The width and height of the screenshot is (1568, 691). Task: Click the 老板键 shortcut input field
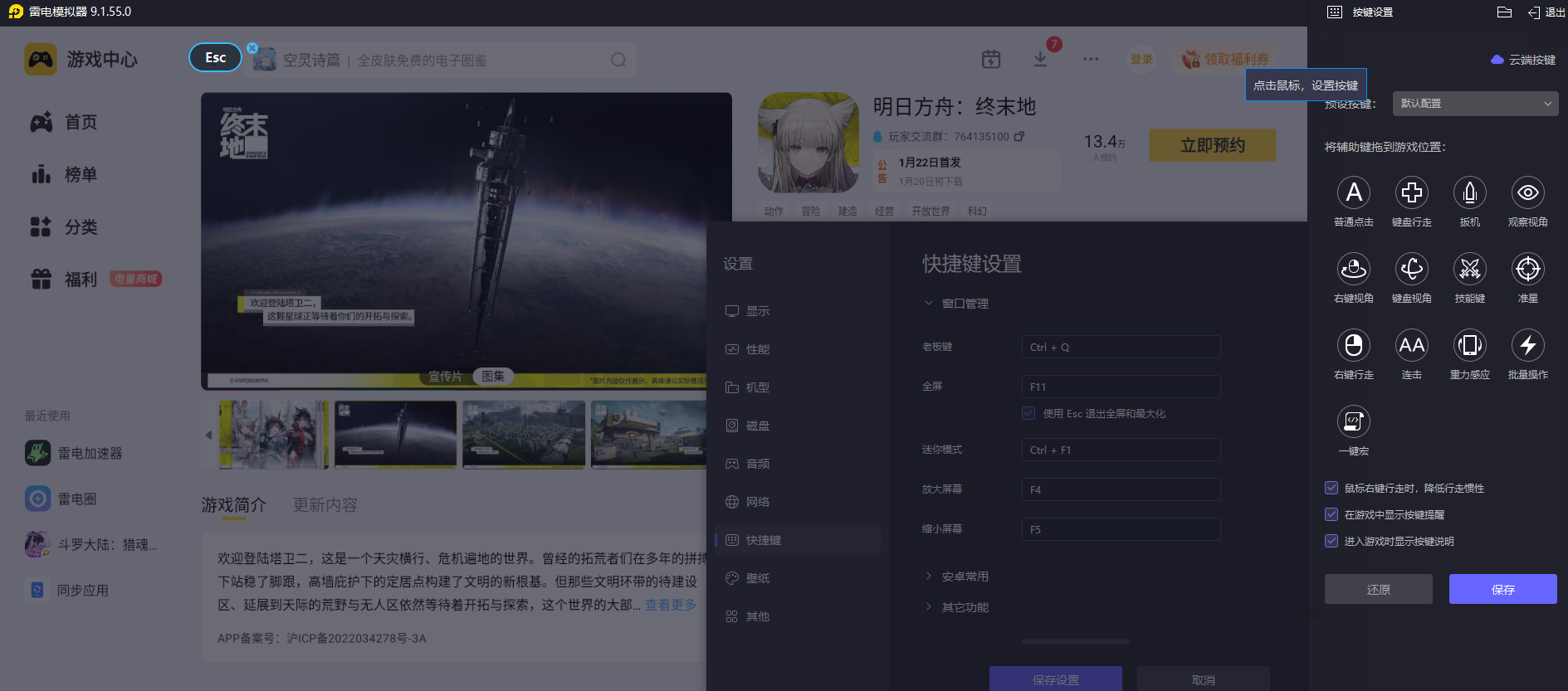tap(1120, 347)
